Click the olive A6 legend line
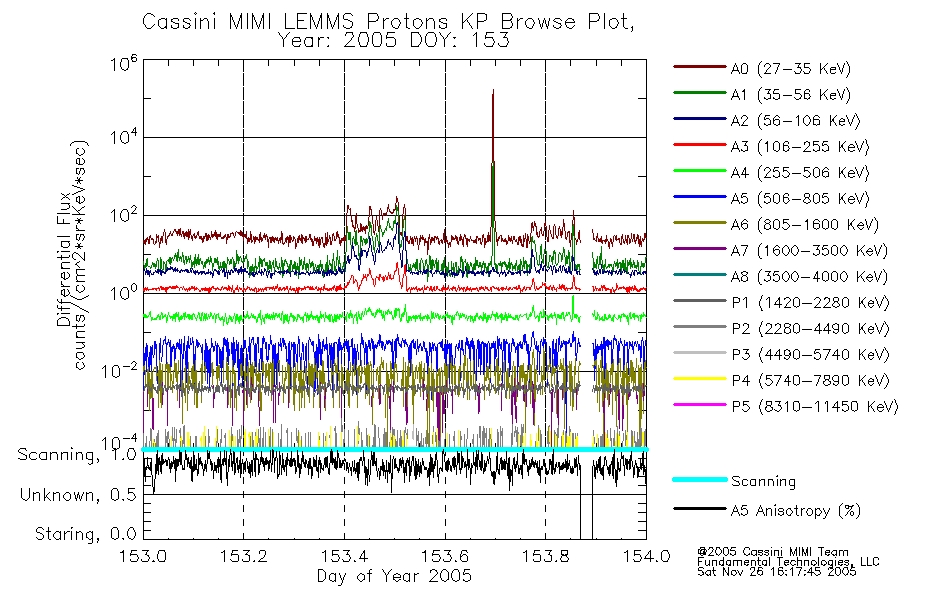The width and height of the screenshot is (950, 600). (700, 223)
